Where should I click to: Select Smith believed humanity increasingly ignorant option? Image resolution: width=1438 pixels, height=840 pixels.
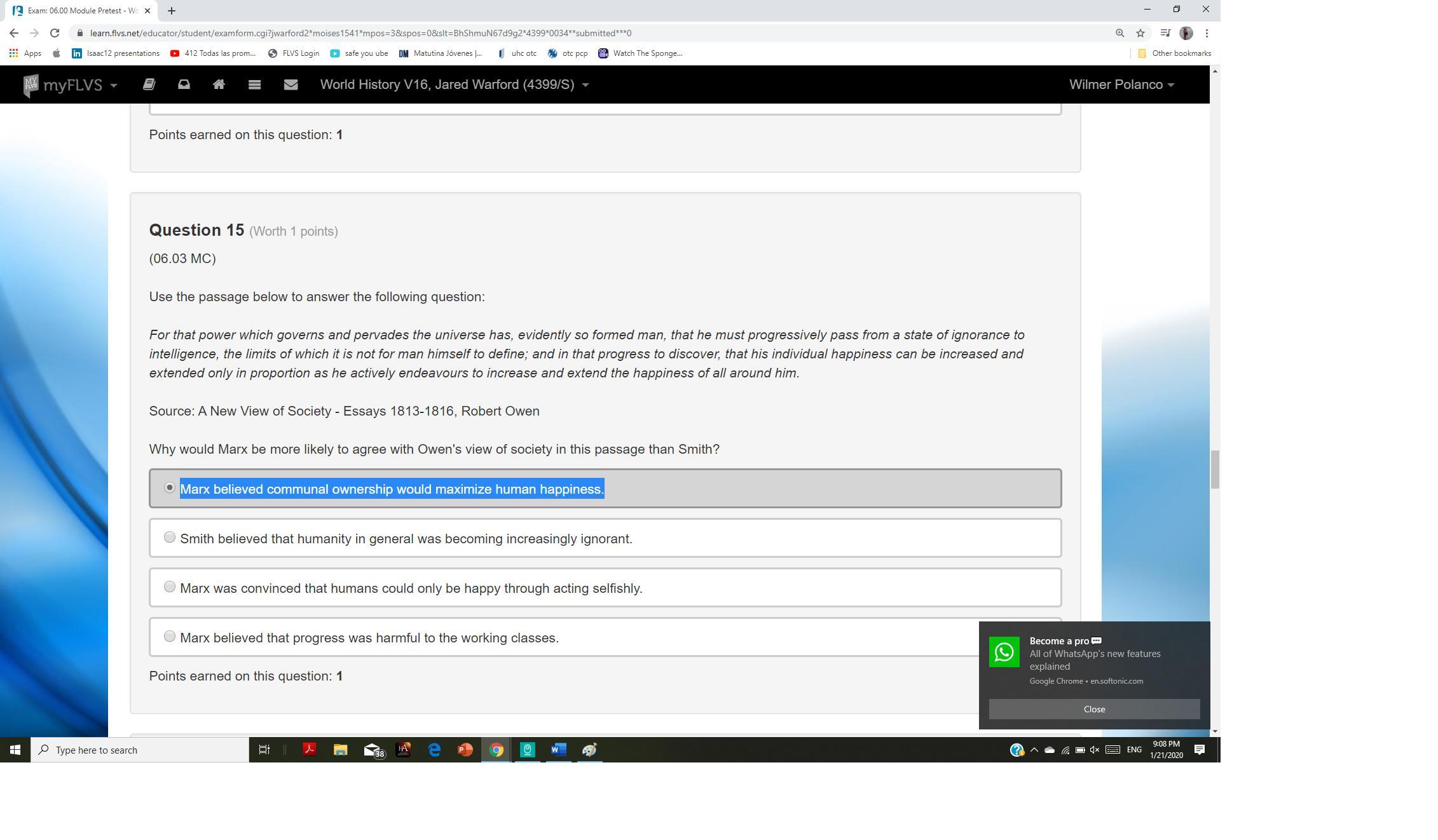pyautogui.click(x=170, y=538)
